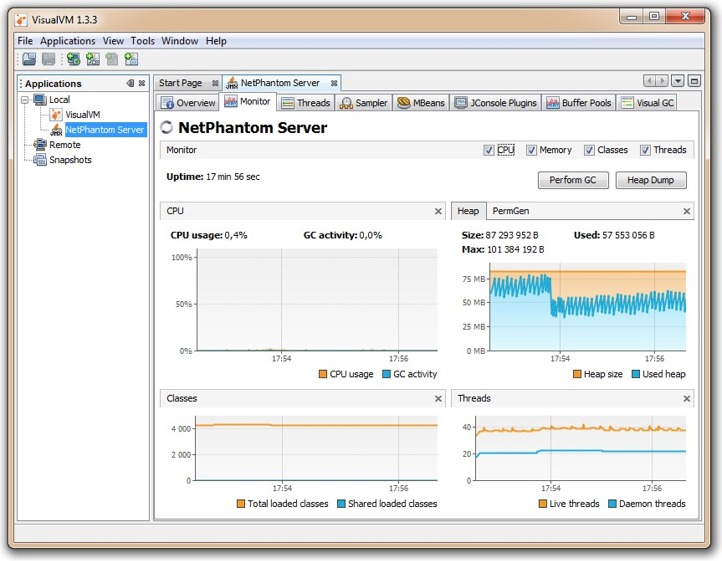722x561 pixels.
Task: Select the Heap memory tab
Action: pyautogui.click(x=468, y=211)
